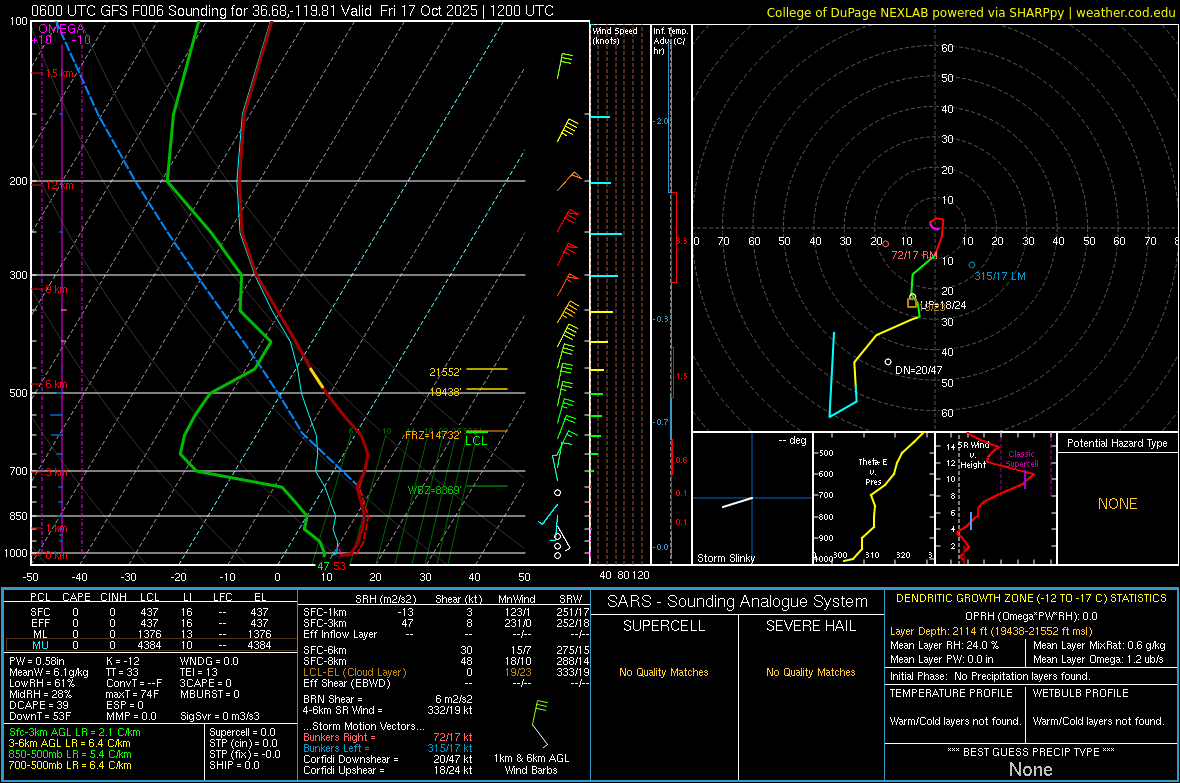Select the SFC-1km shear row

tap(446, 612)
